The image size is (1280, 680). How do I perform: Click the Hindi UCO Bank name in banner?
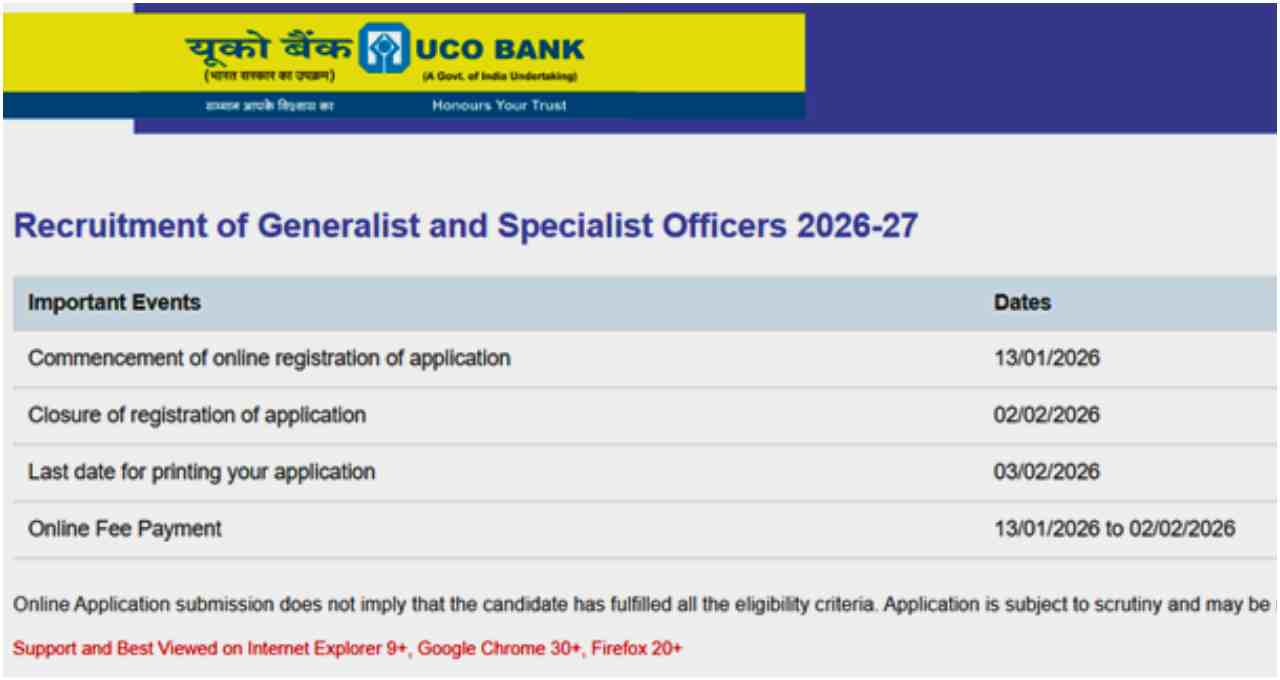point(268,47)
